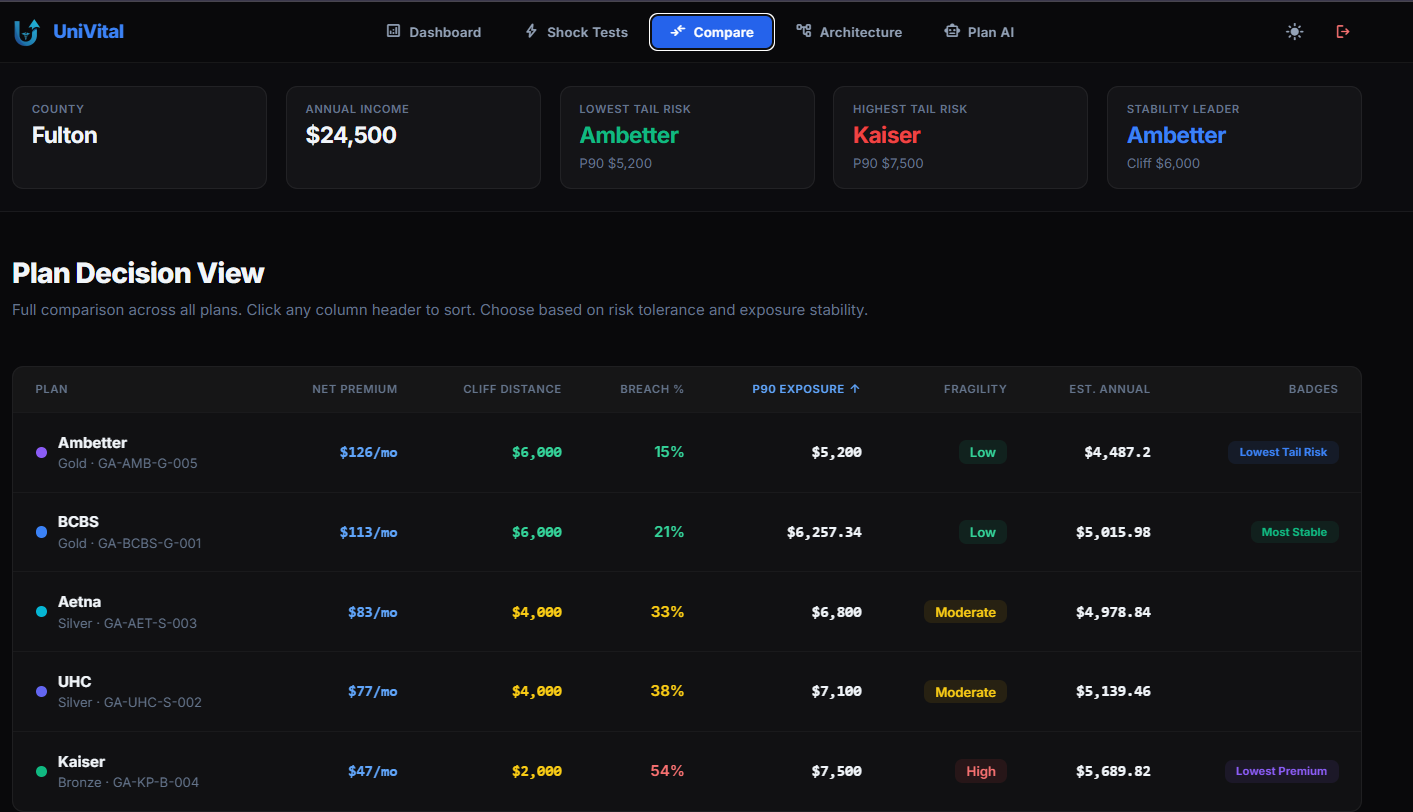Image resolution: width=1413 pixels, height=812 pixels.
Task: Sort by Net Premium column header
Action: pyautogui.click(x=355, y=389)
